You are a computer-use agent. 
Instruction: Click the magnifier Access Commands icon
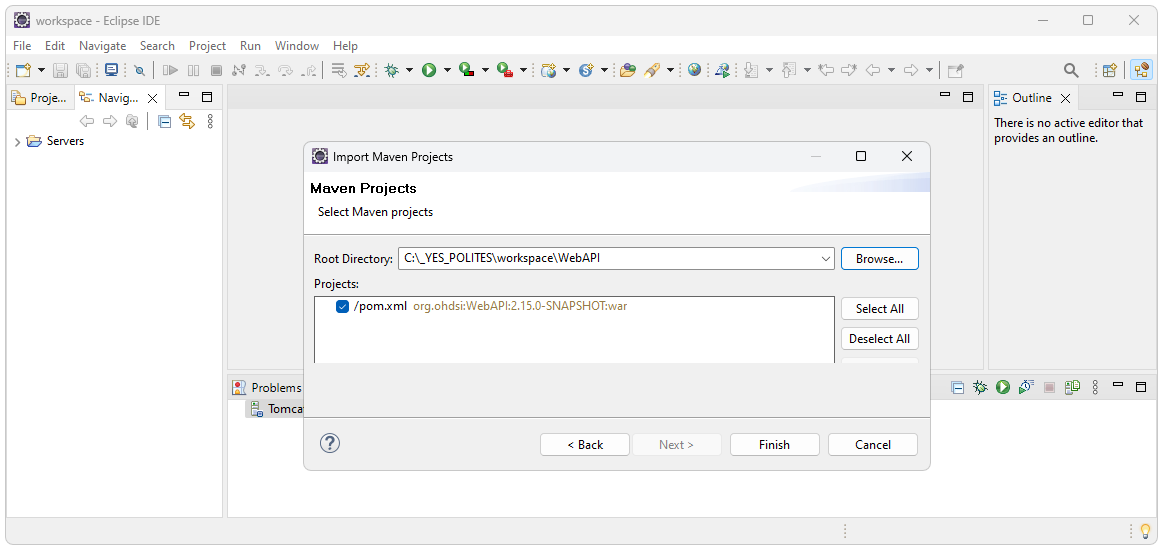click(x=1071, y=70)
